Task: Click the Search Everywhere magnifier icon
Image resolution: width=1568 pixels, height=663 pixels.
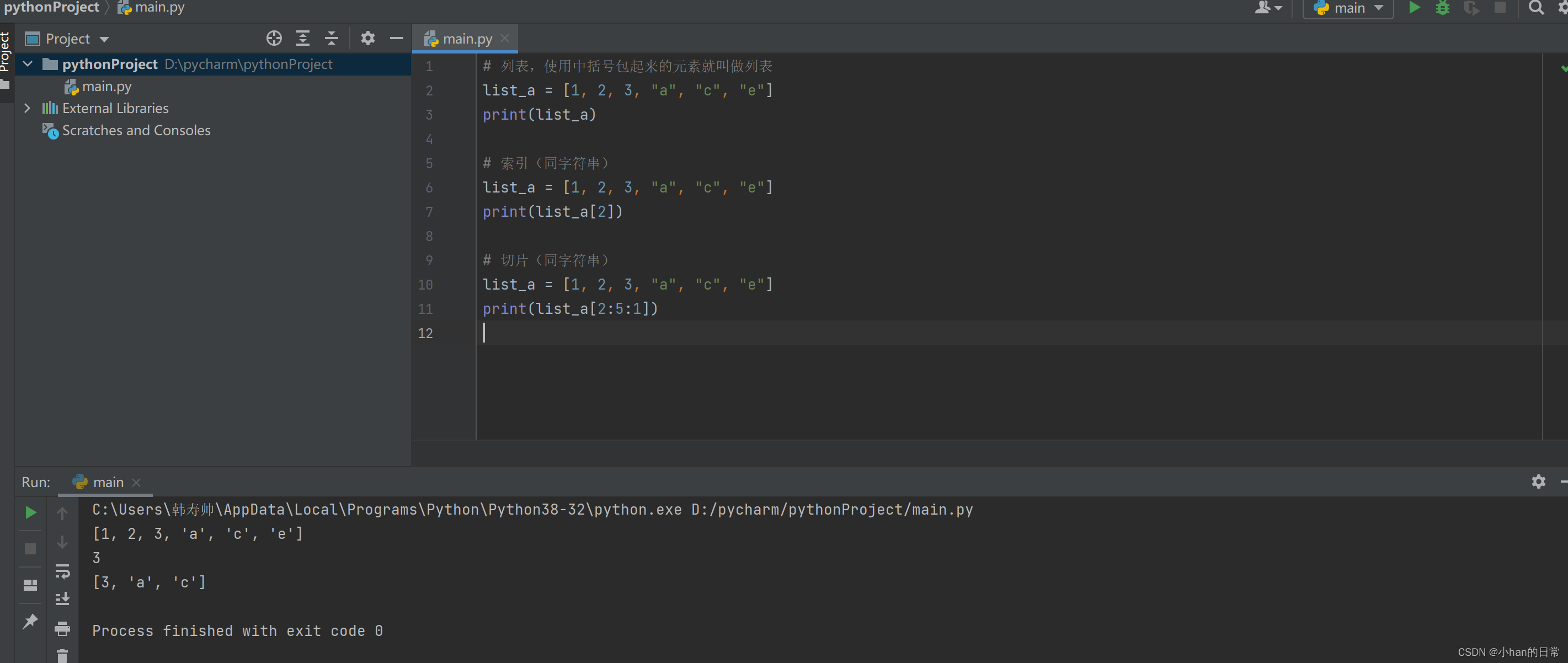Action: pos(1536,7)
